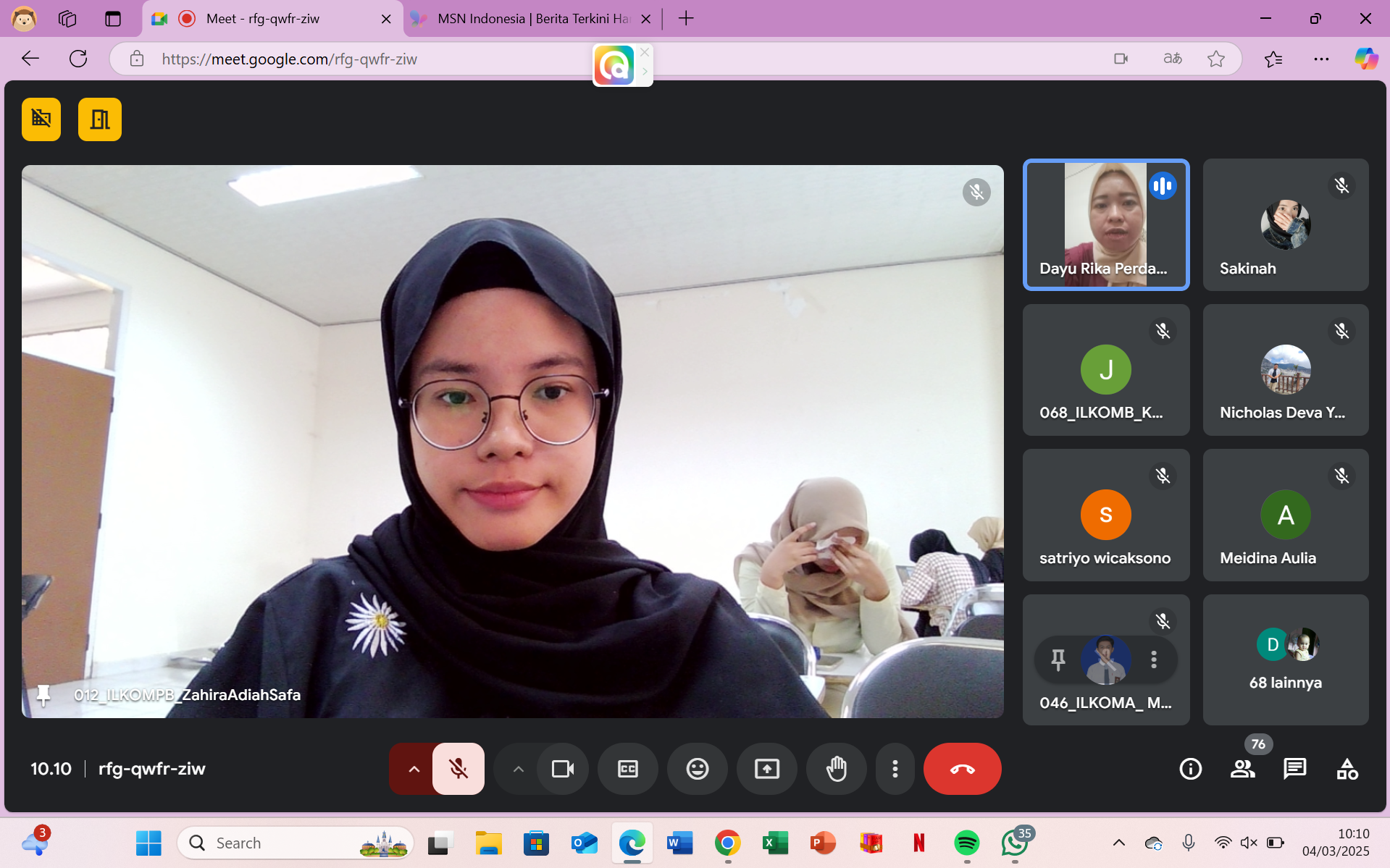Expand video settings chevron beside camera
Image resolution: width=1390 pixels, height=868 pixels.
pos(518,769)
